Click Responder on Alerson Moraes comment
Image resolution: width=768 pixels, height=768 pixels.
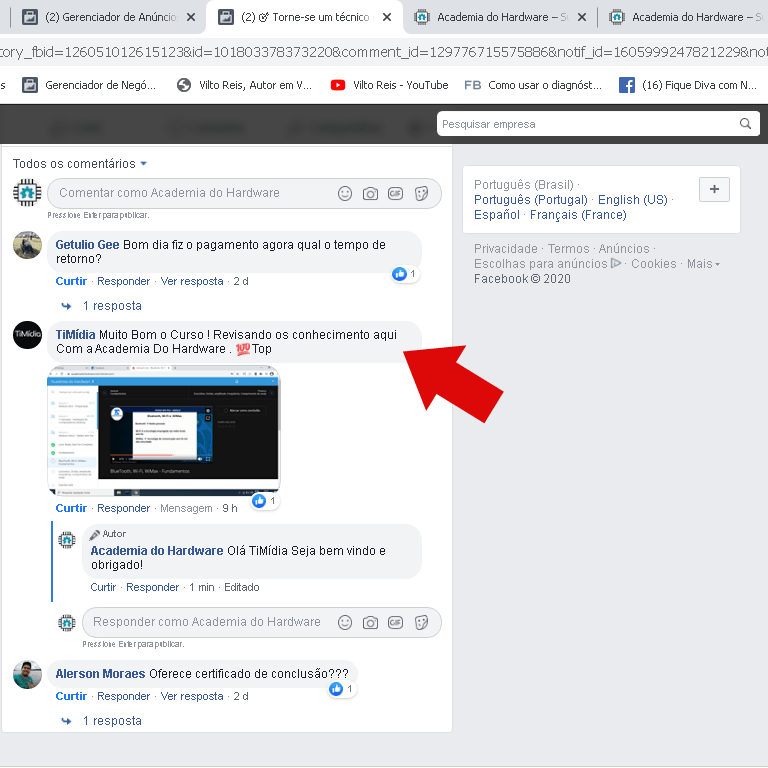[123, 696]
